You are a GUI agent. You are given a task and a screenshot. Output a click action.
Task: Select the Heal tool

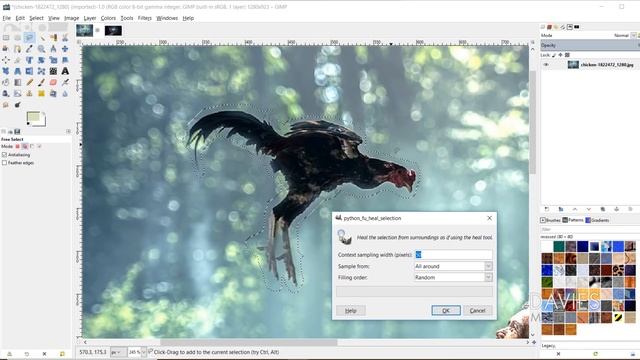(41, 93)
